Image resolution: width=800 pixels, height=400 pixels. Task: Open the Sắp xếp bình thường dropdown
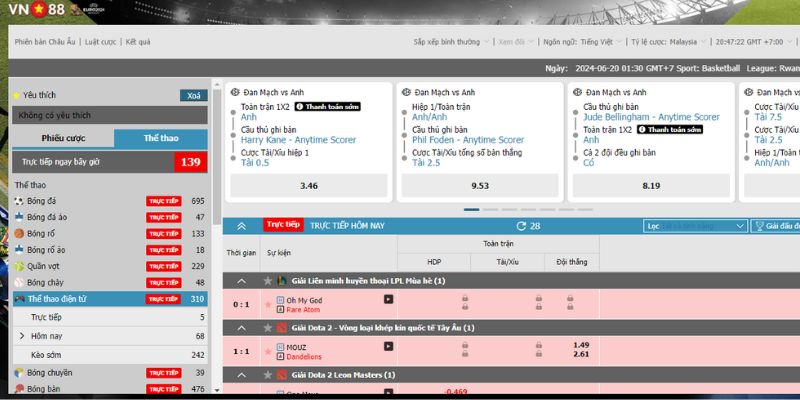point(452,42)
